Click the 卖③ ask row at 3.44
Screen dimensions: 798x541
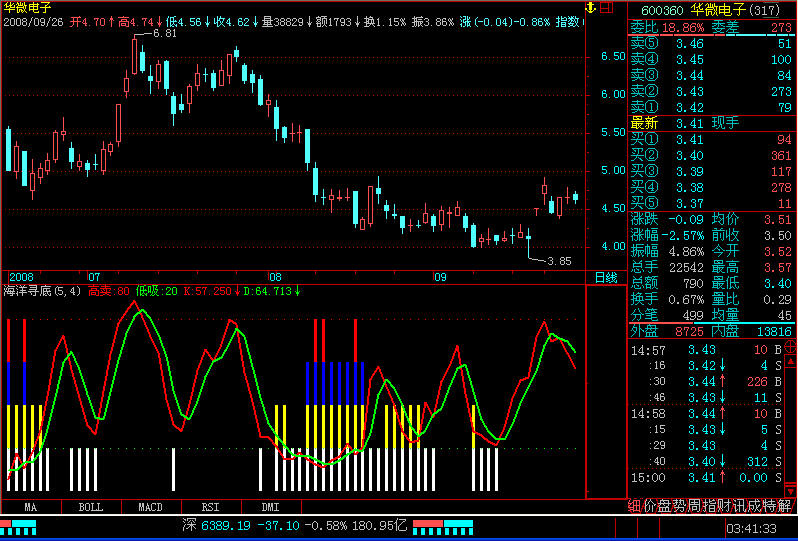tap(711, 75)
